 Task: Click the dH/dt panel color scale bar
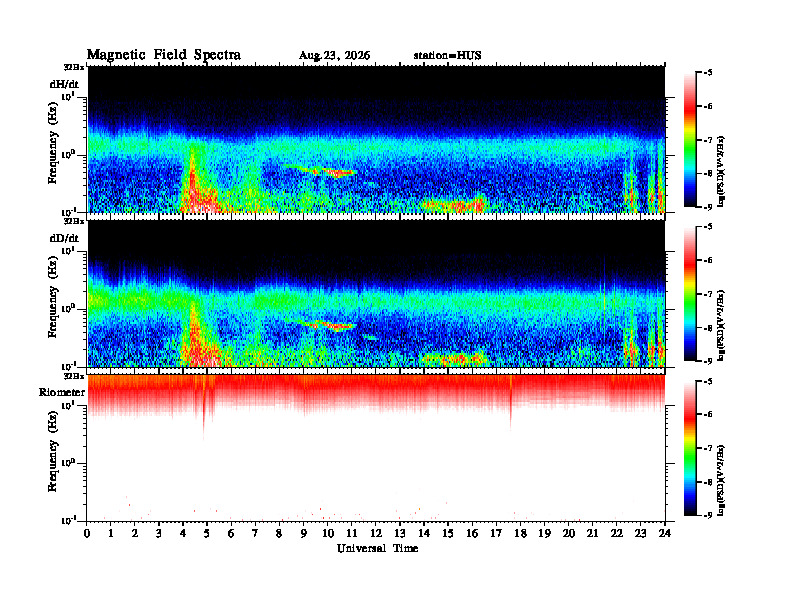pyautogui.click(x=690, y=140)
